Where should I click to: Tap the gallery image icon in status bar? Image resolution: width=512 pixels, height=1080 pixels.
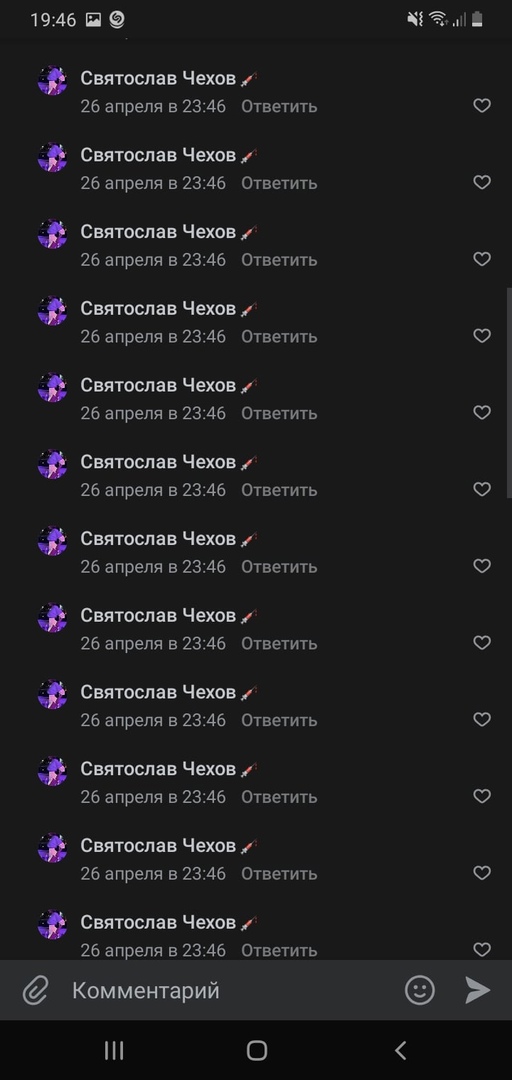point(93,20)
